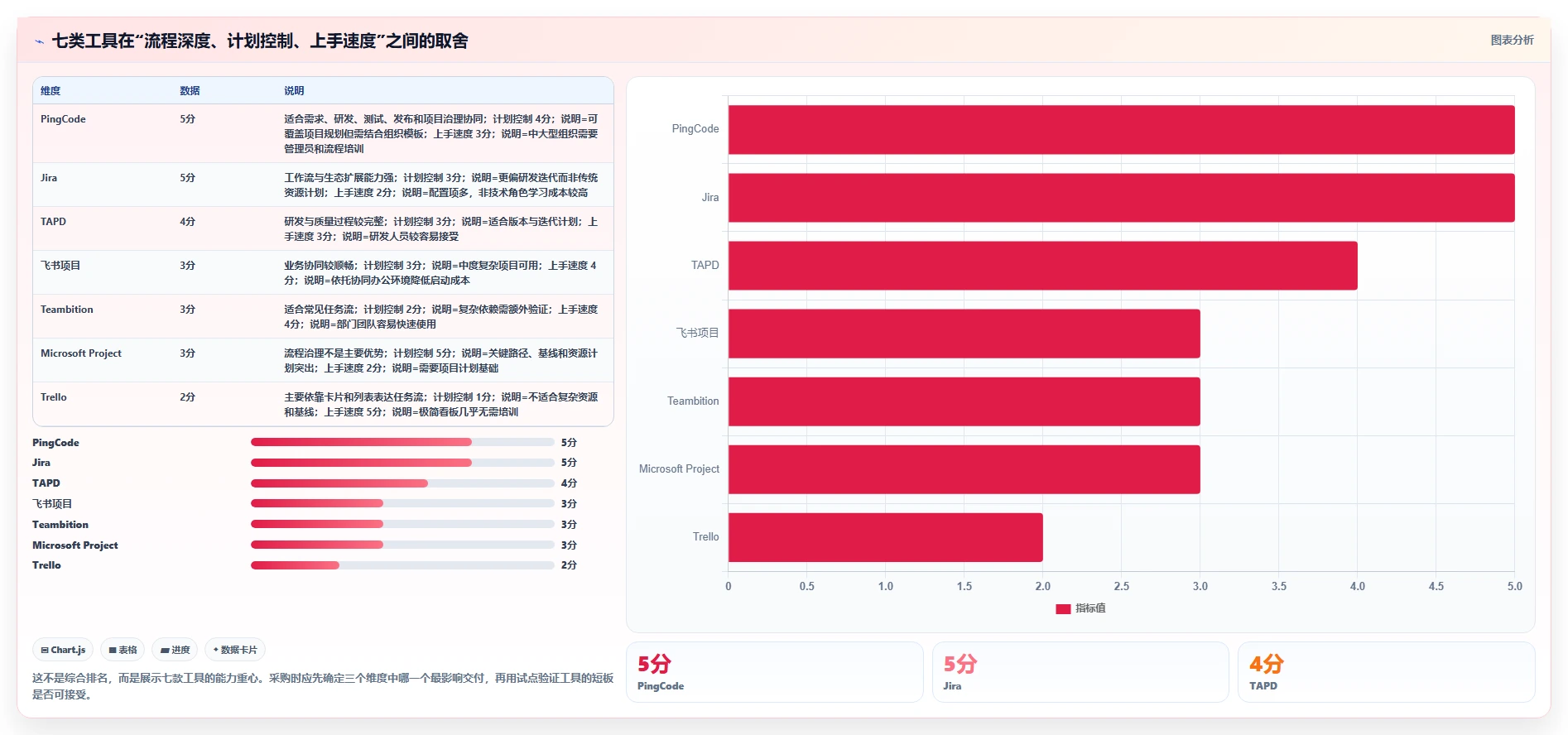Click the PingCode label in progress list

coord(55,443)
